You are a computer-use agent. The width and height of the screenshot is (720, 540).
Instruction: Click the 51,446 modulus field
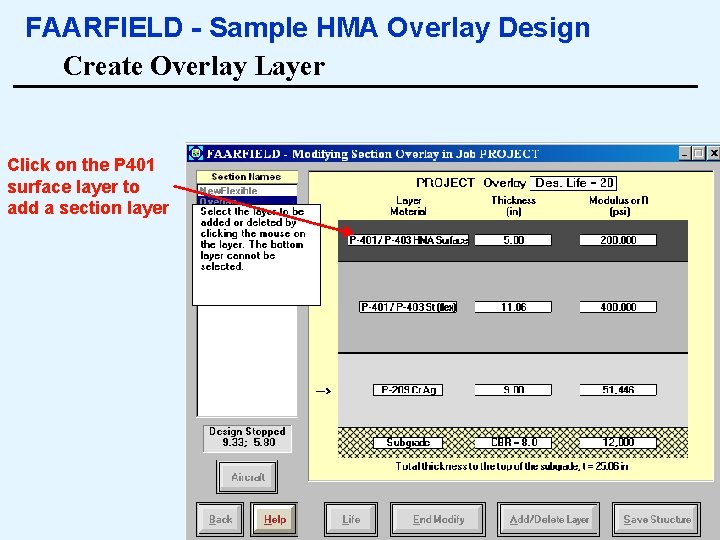tap(618, 390)
